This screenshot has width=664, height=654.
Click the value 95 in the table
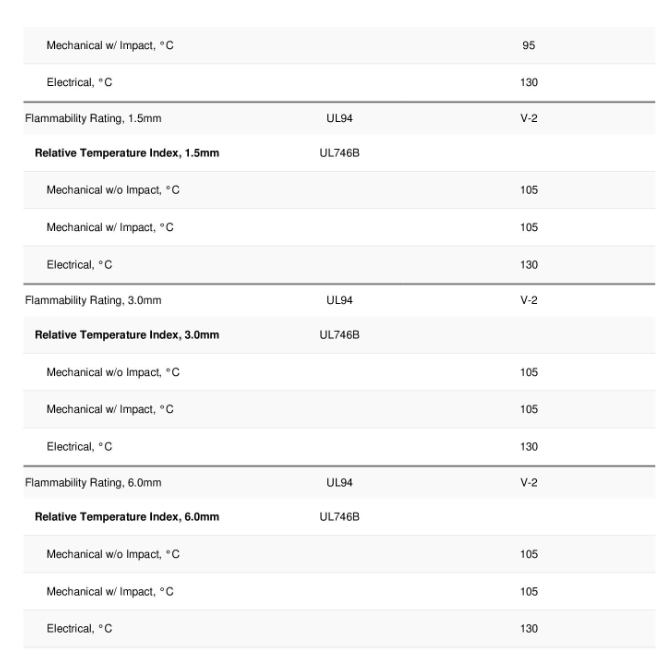(529, 46)
